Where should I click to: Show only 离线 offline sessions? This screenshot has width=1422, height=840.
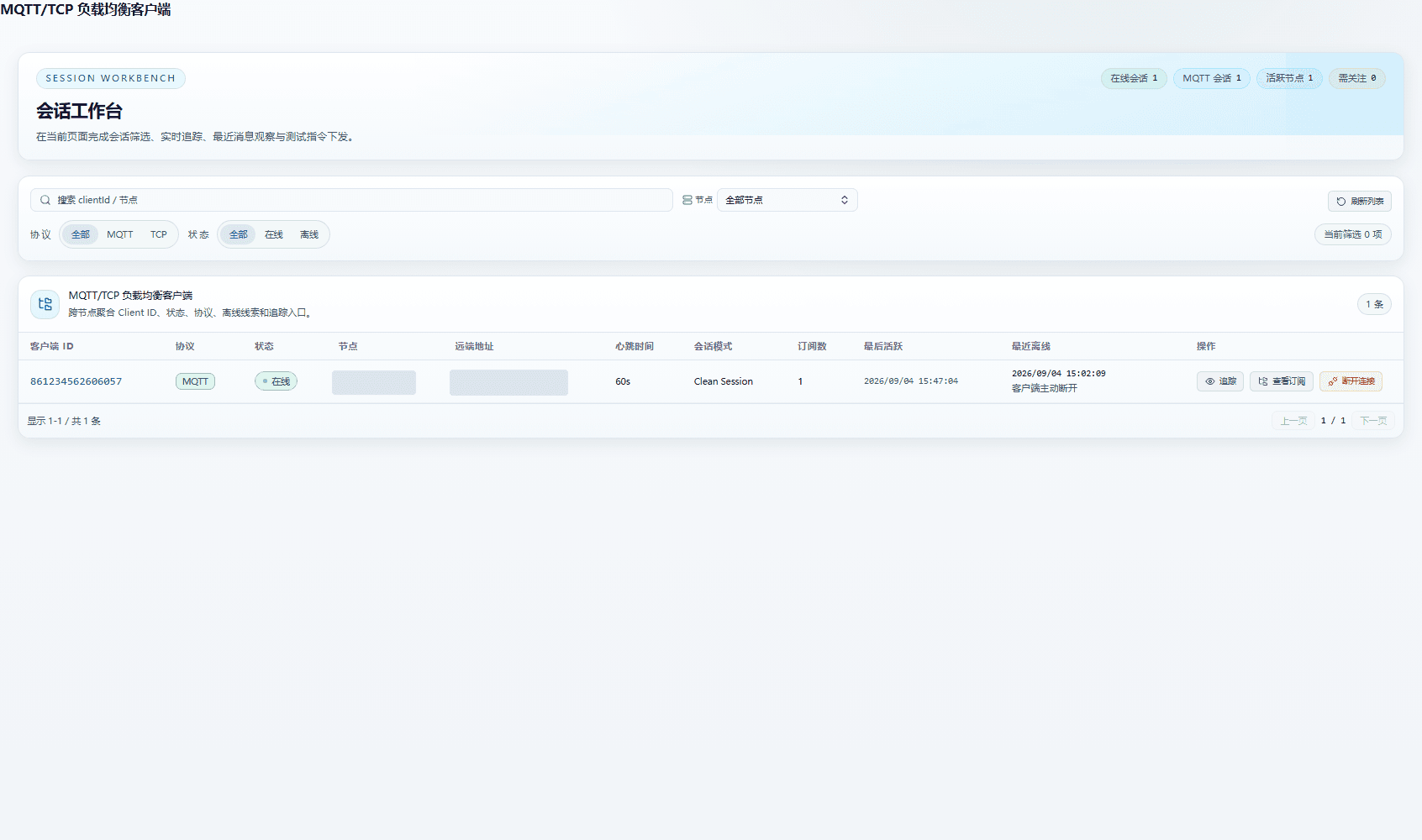[309, 234]
